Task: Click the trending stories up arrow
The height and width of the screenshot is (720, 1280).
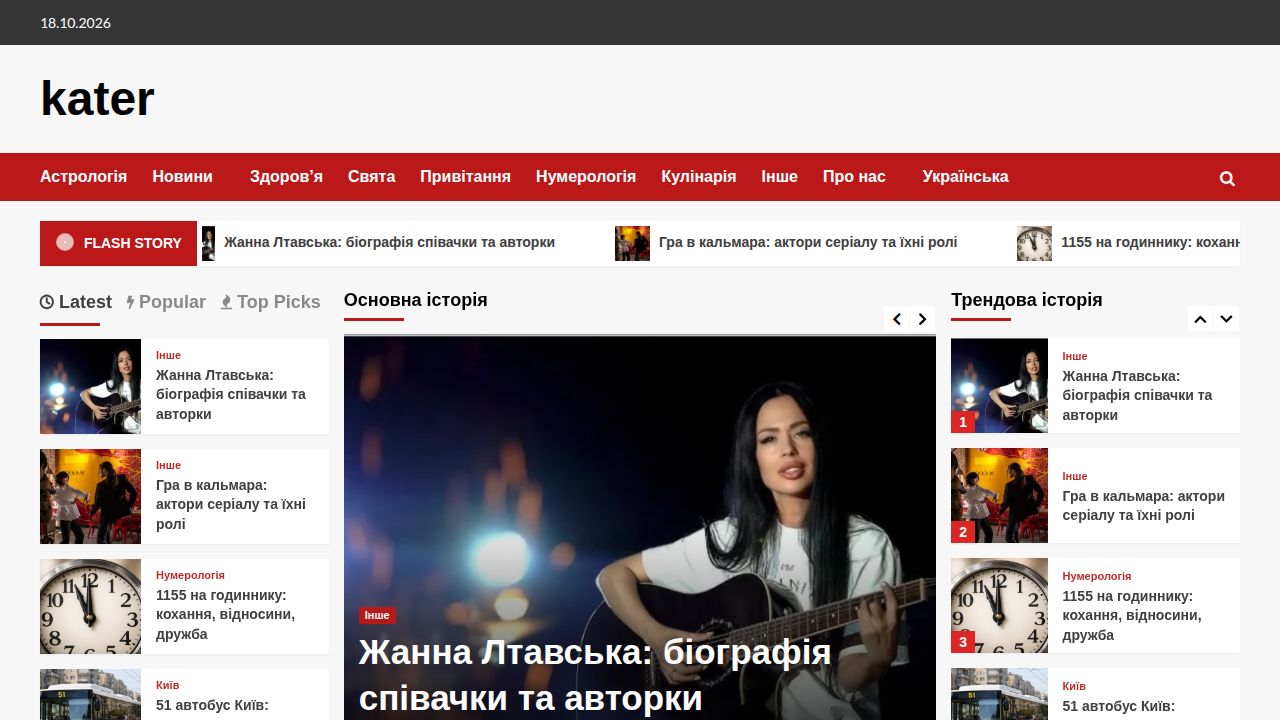Action: coord(1201,319)
